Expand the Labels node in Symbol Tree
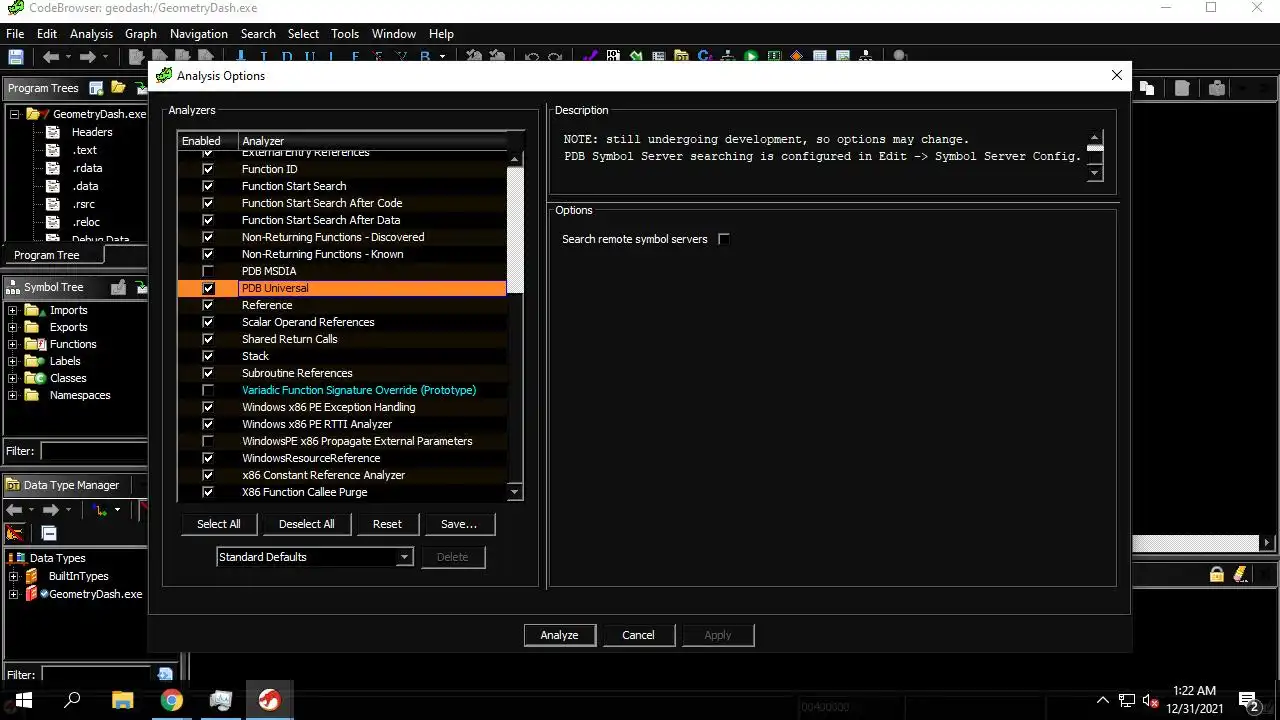 13,361
